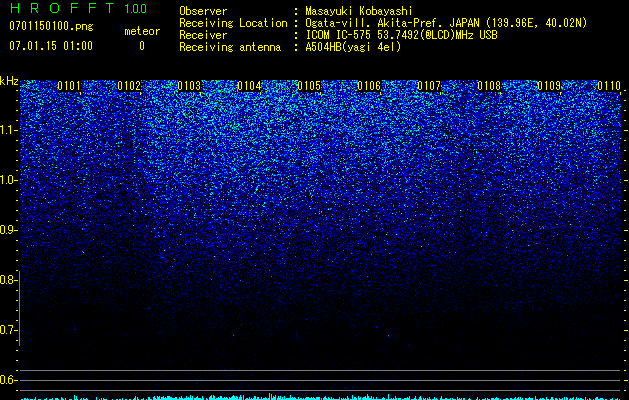Click the meteor label
629x400 pixels.
142,31
